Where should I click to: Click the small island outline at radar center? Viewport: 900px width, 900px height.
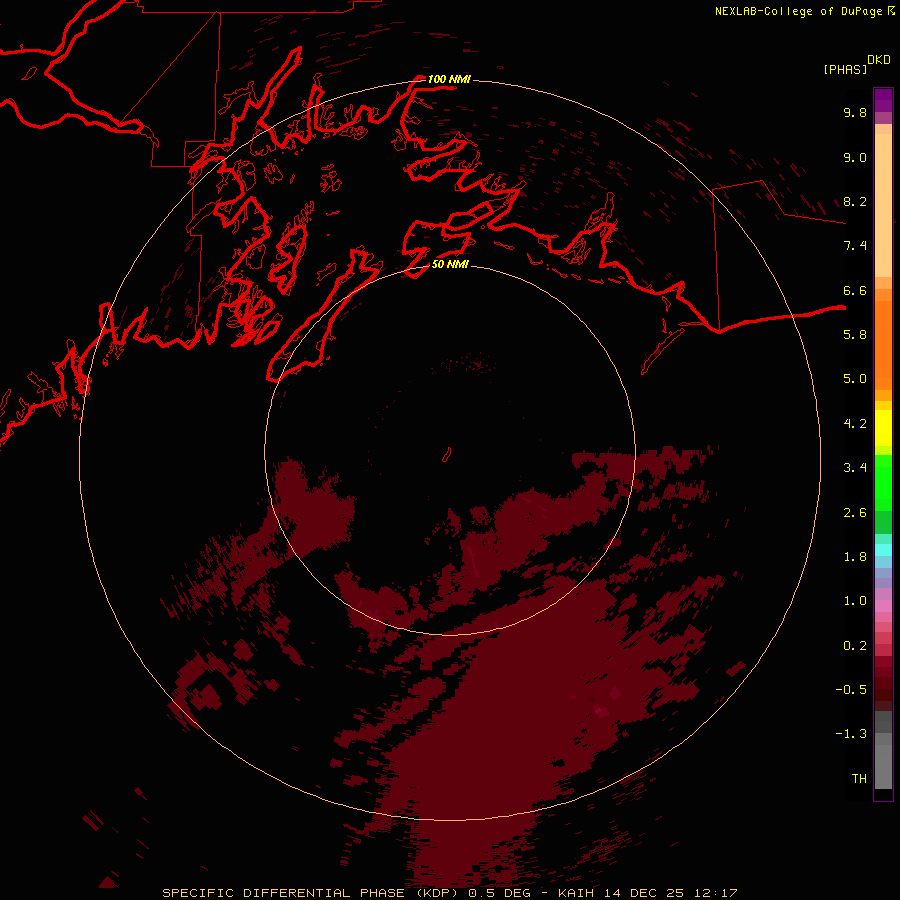coord(447,455)
